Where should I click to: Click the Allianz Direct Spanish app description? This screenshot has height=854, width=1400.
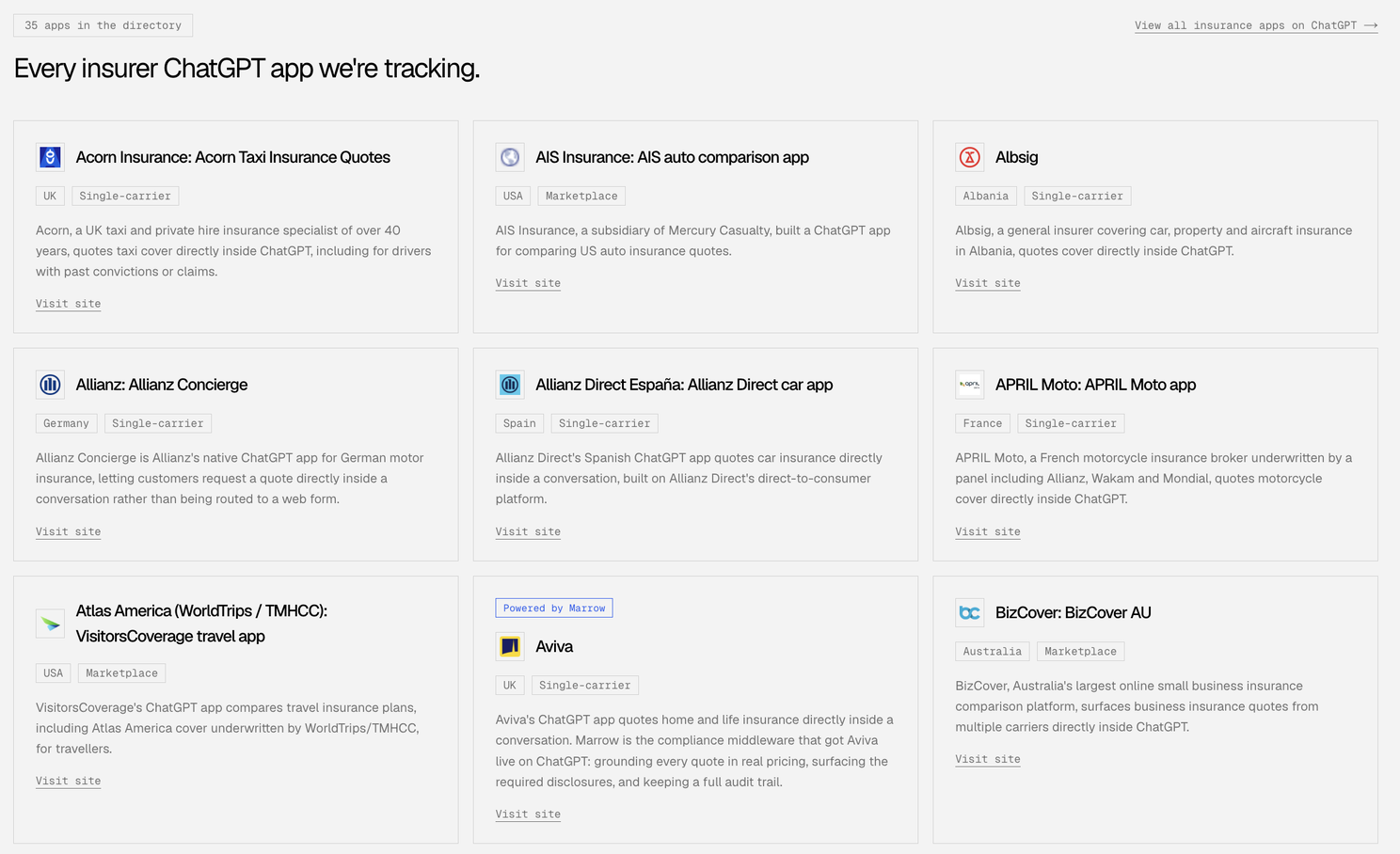[689, 479]
